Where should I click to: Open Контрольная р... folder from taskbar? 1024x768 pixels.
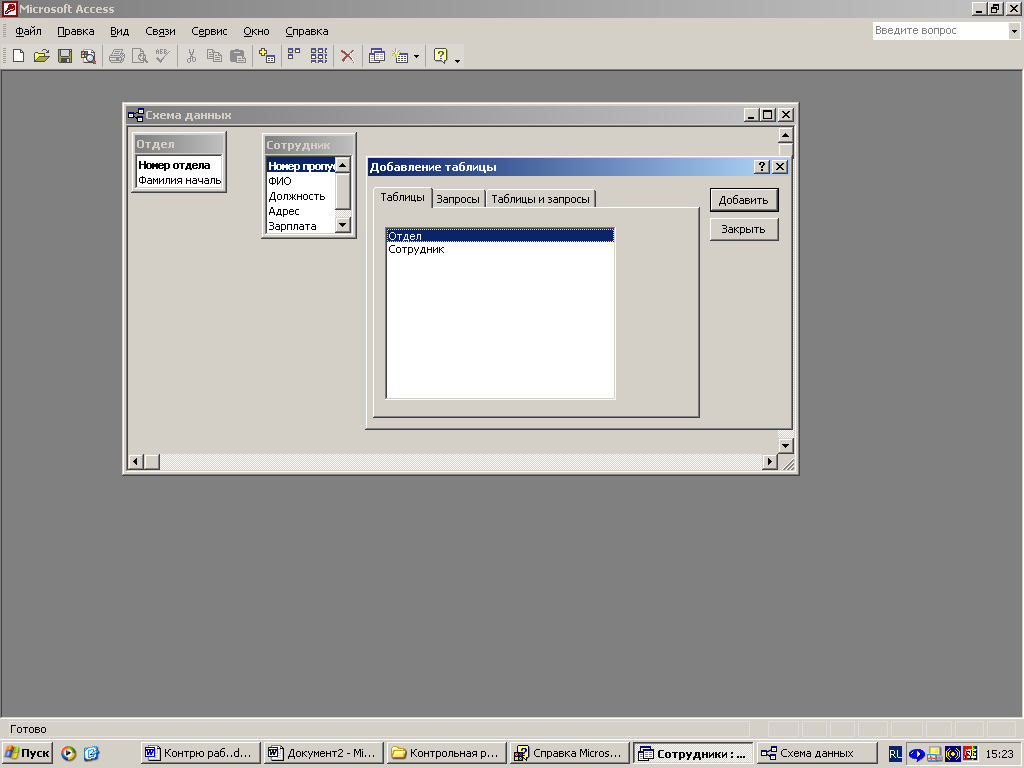pyautogui.click(x=446, y=753)
